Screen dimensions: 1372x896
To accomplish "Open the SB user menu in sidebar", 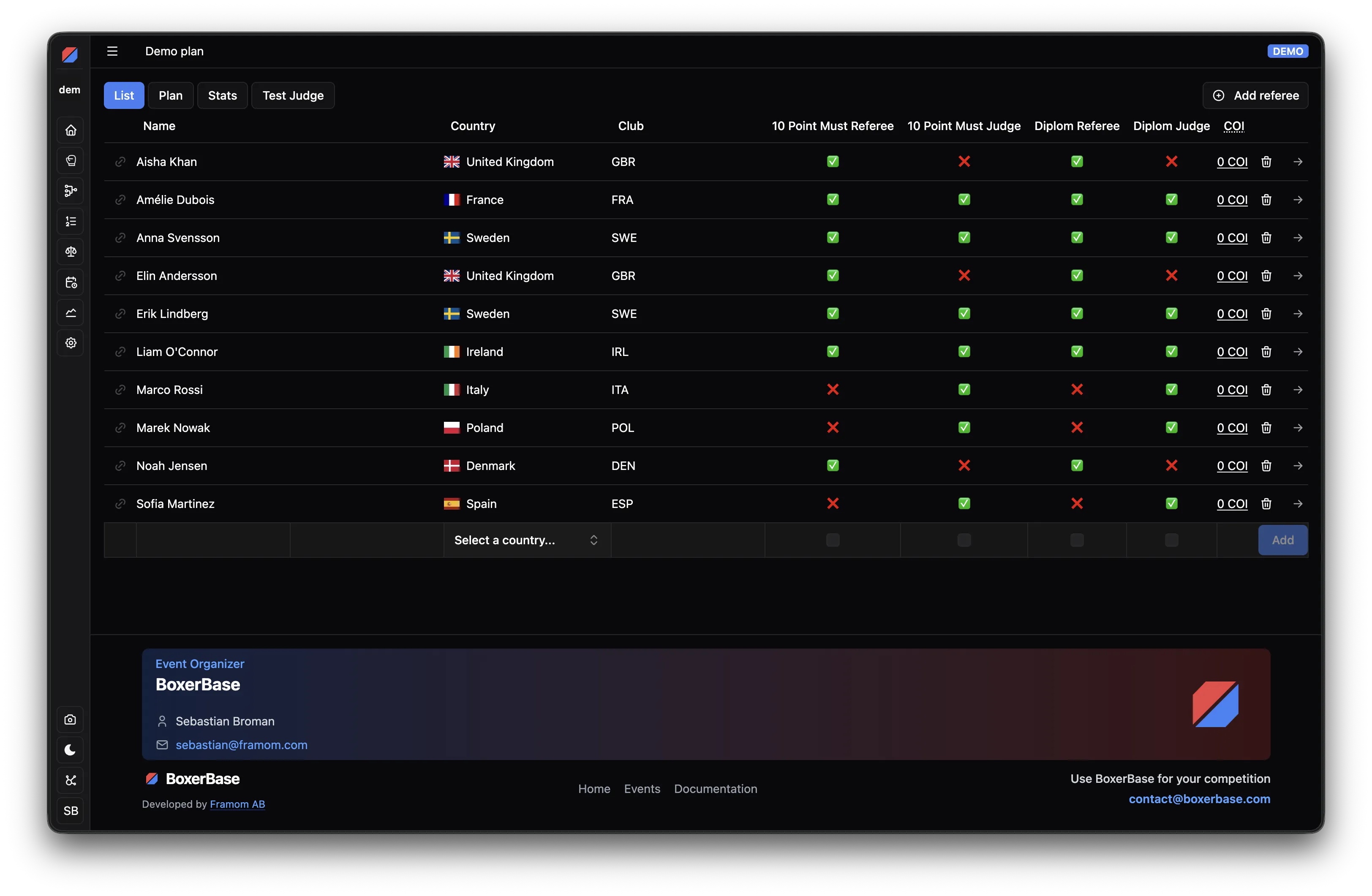I will click(x=70, y=811).
